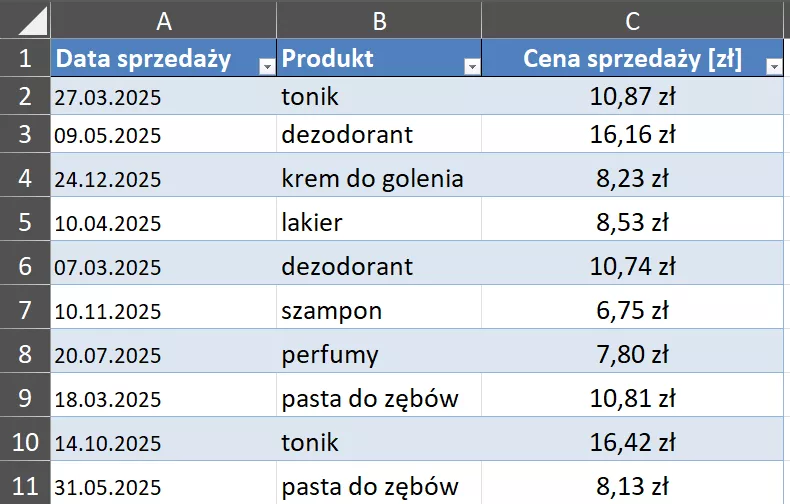The width and height of the screenshot is (790, 504).
Task: Expand the Cena sprzedaży filter dropdown
Action: click(773, 66)
